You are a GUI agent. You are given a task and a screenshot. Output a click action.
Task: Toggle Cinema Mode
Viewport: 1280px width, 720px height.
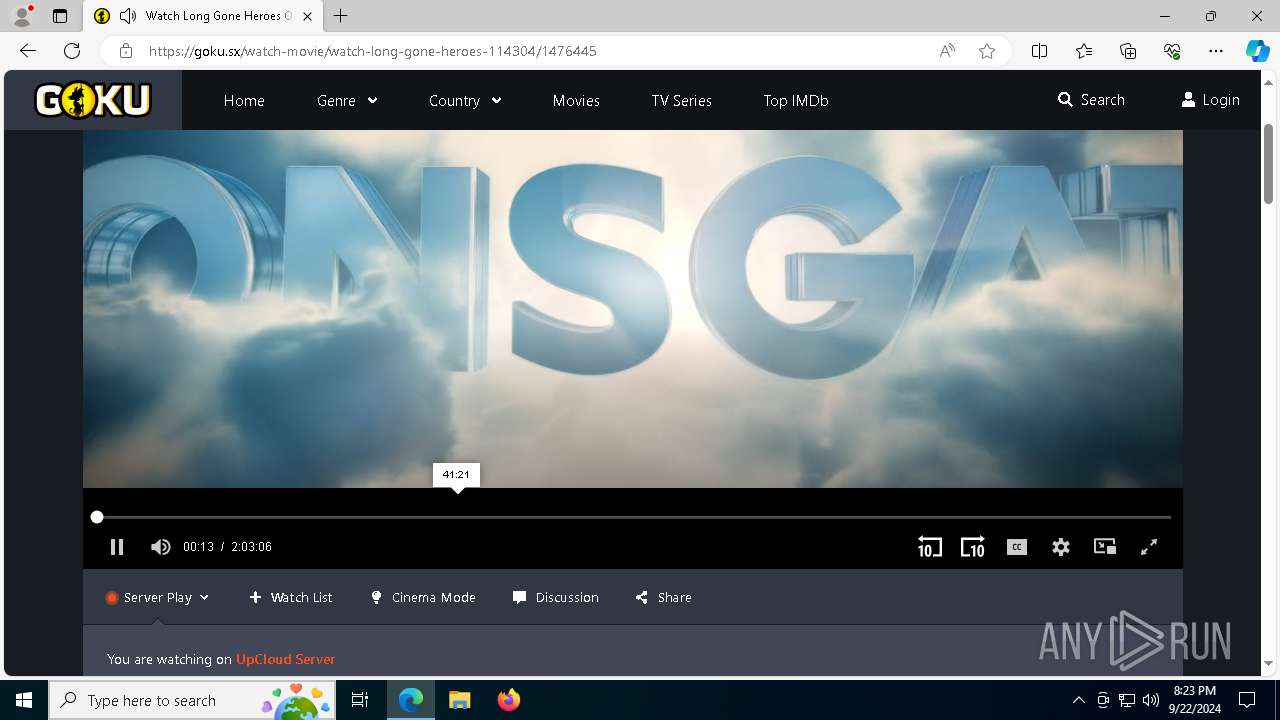[x=423, y=598]
